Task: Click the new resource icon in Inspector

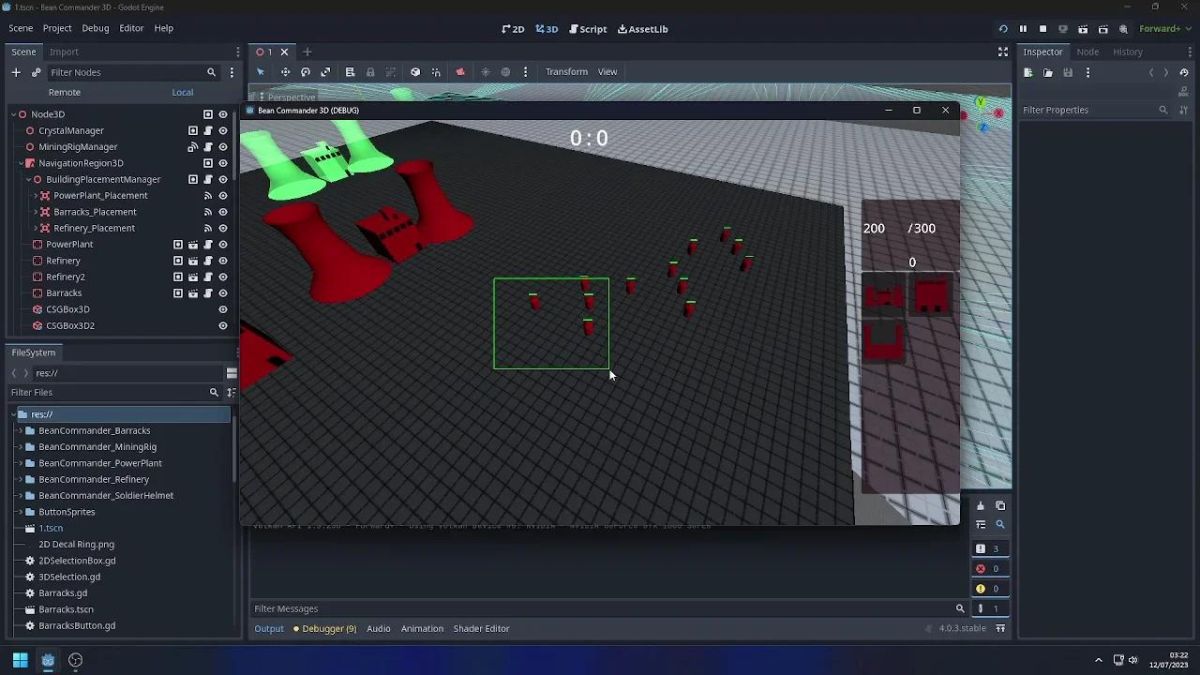Action: point(1028,72)
